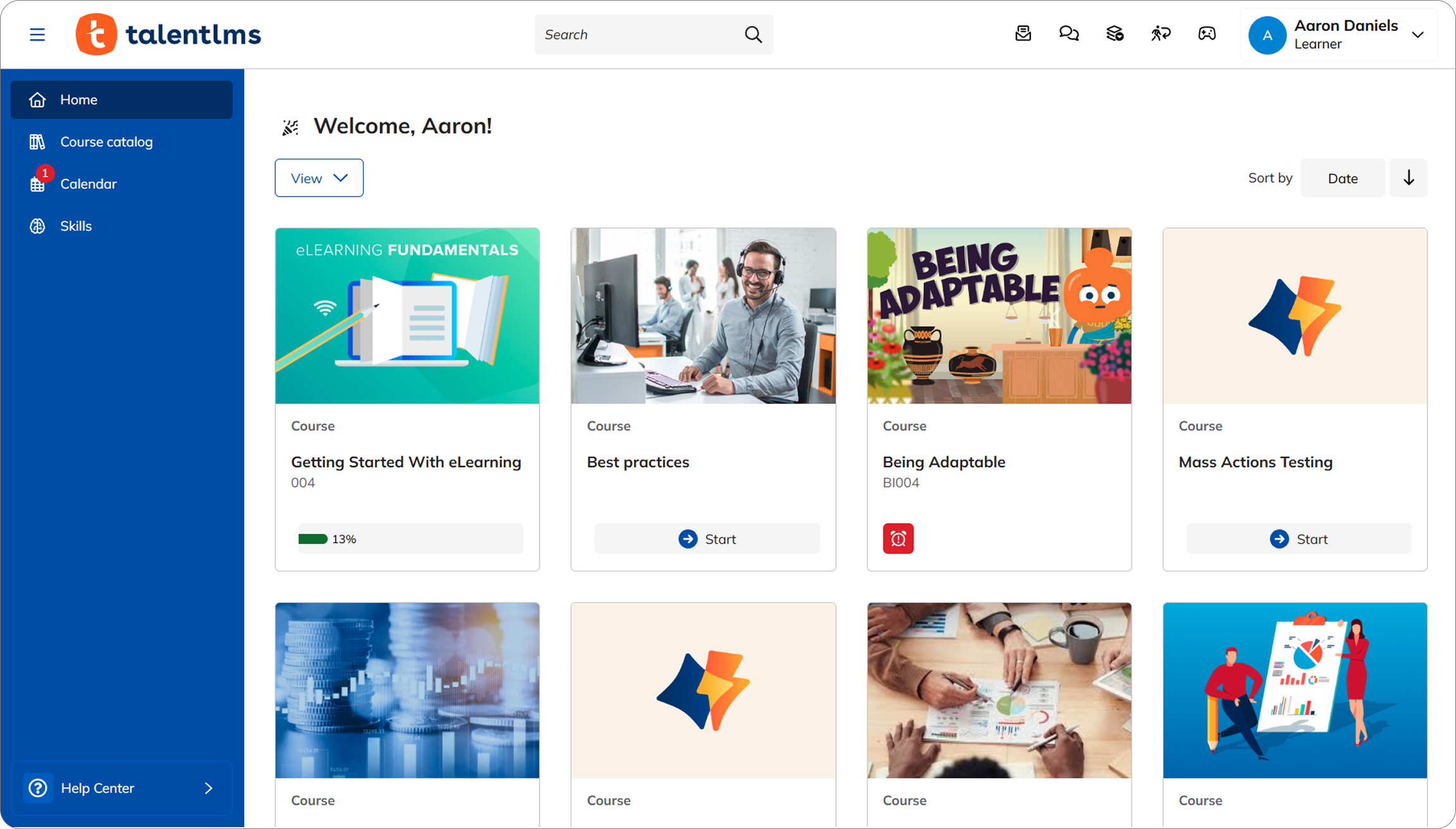Click the hamburger menu icon
This screenshot has width=1456, height=829.
37,34
